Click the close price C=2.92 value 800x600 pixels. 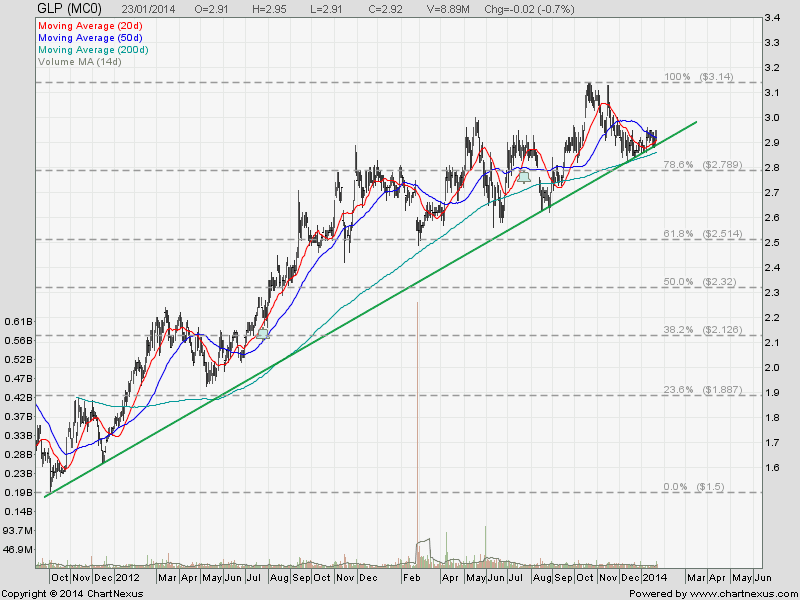(x=385, y=9)
